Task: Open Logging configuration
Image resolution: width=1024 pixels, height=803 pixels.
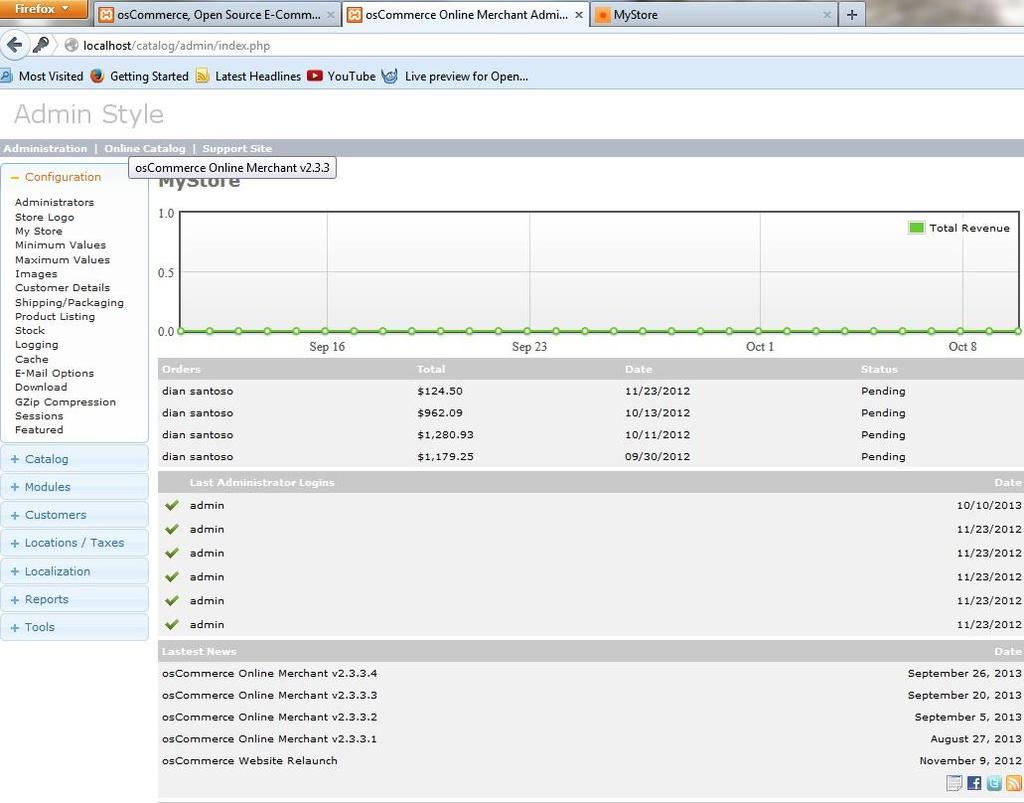Action: 37,345
